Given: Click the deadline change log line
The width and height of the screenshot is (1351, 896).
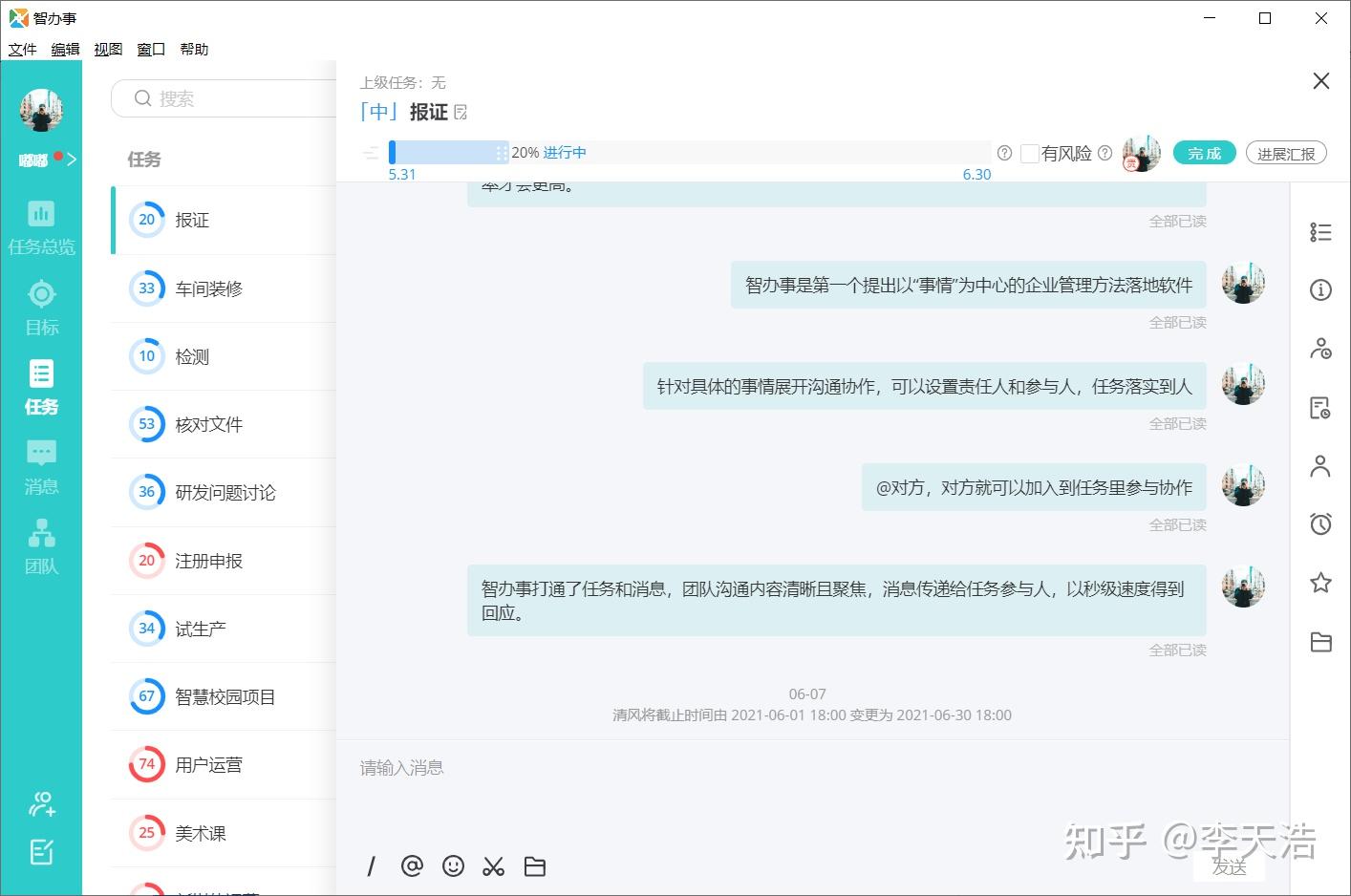Looking at the screenshot, I should [812, 715].
